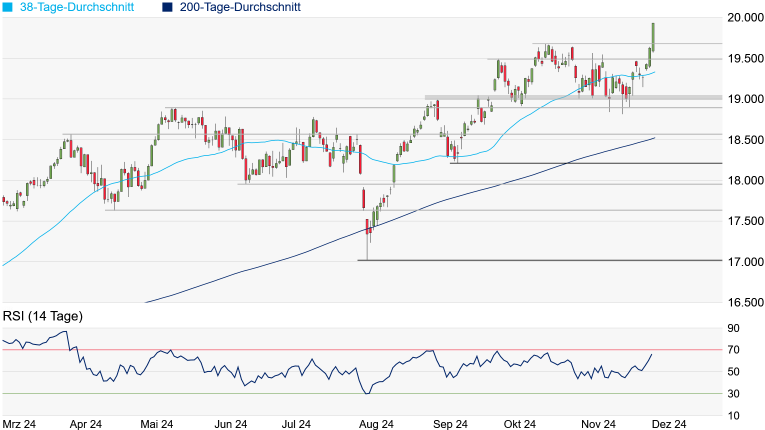The width and height of the screenshot is (765, 430).
Task: Click the light blue 38-Tage-Durchschnitt legend swatch
Action: [x=7, y=7]
